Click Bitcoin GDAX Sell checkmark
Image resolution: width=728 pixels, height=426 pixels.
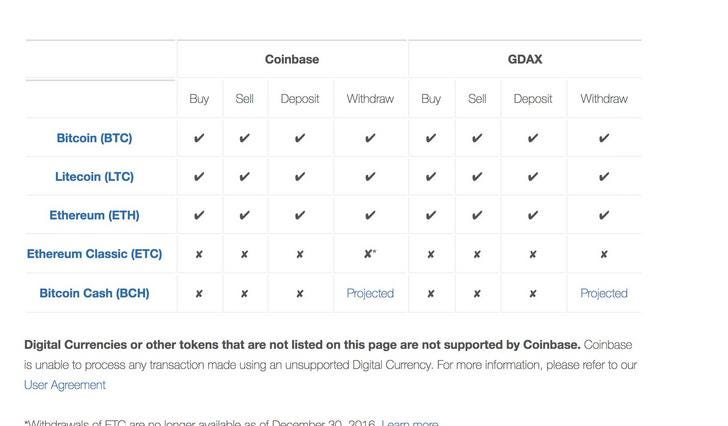(477, 138)
